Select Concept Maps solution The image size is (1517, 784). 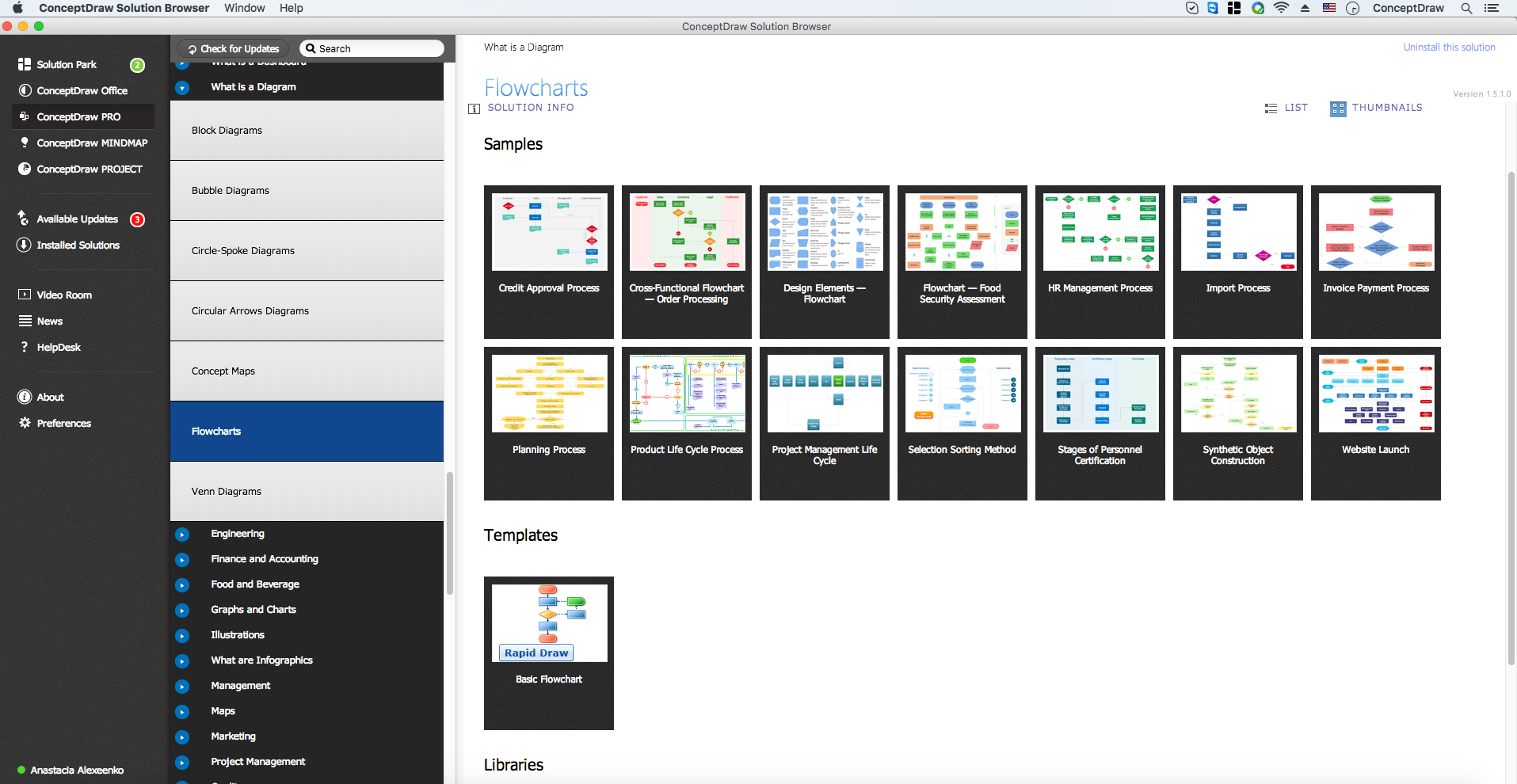pos(307,371)
